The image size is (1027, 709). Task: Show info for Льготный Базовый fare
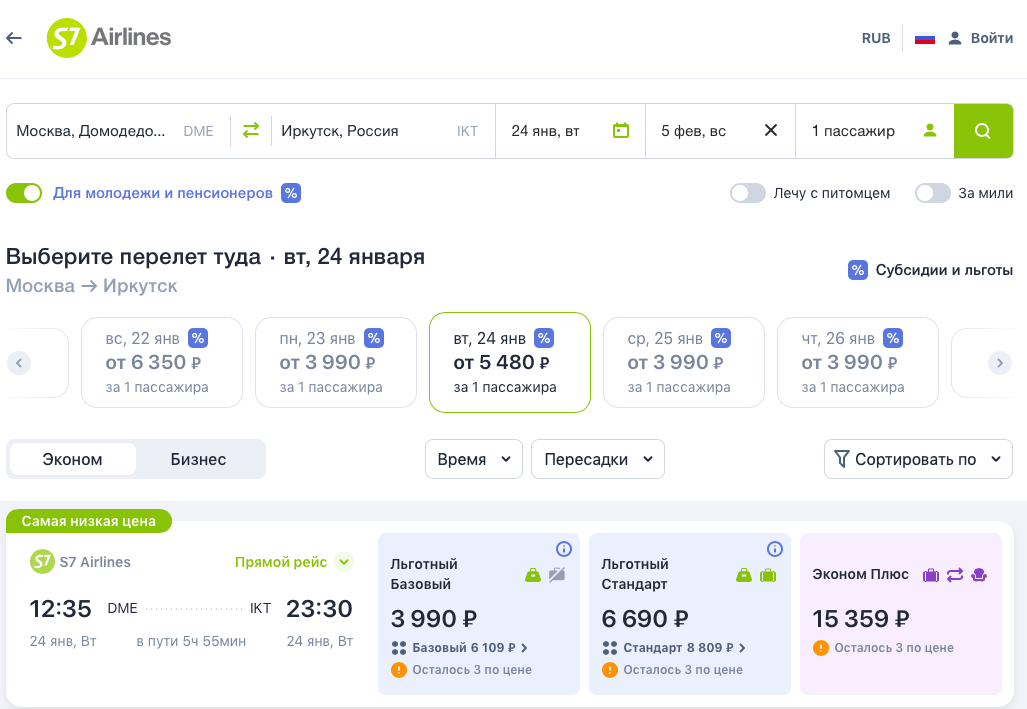coord(564,549)
